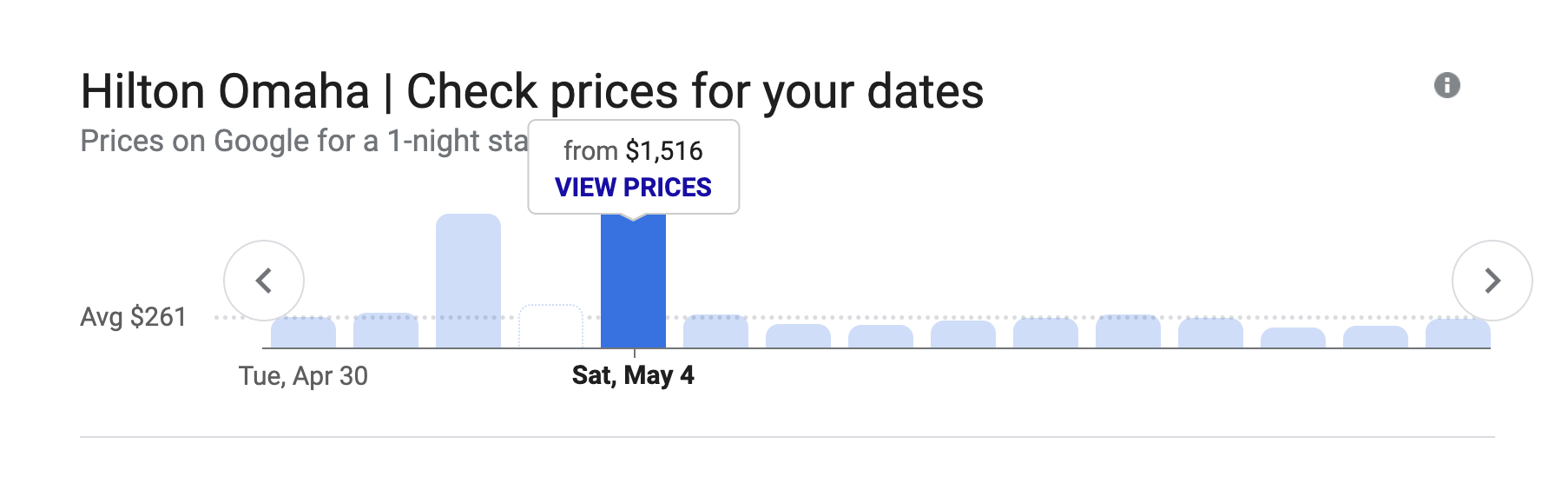Click the Avg $261 label
The height and width of the screenshot is (483, 1568).
coord(133,317)
